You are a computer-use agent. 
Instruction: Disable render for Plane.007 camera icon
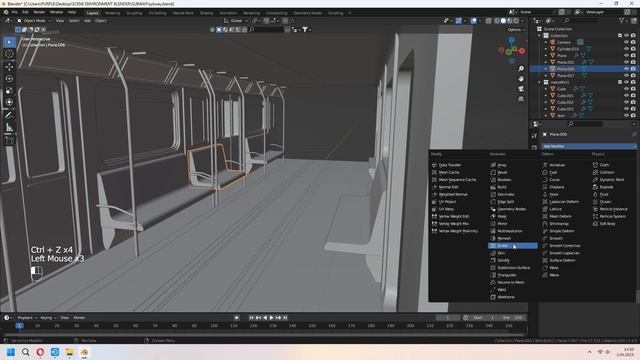coord(633,76)
